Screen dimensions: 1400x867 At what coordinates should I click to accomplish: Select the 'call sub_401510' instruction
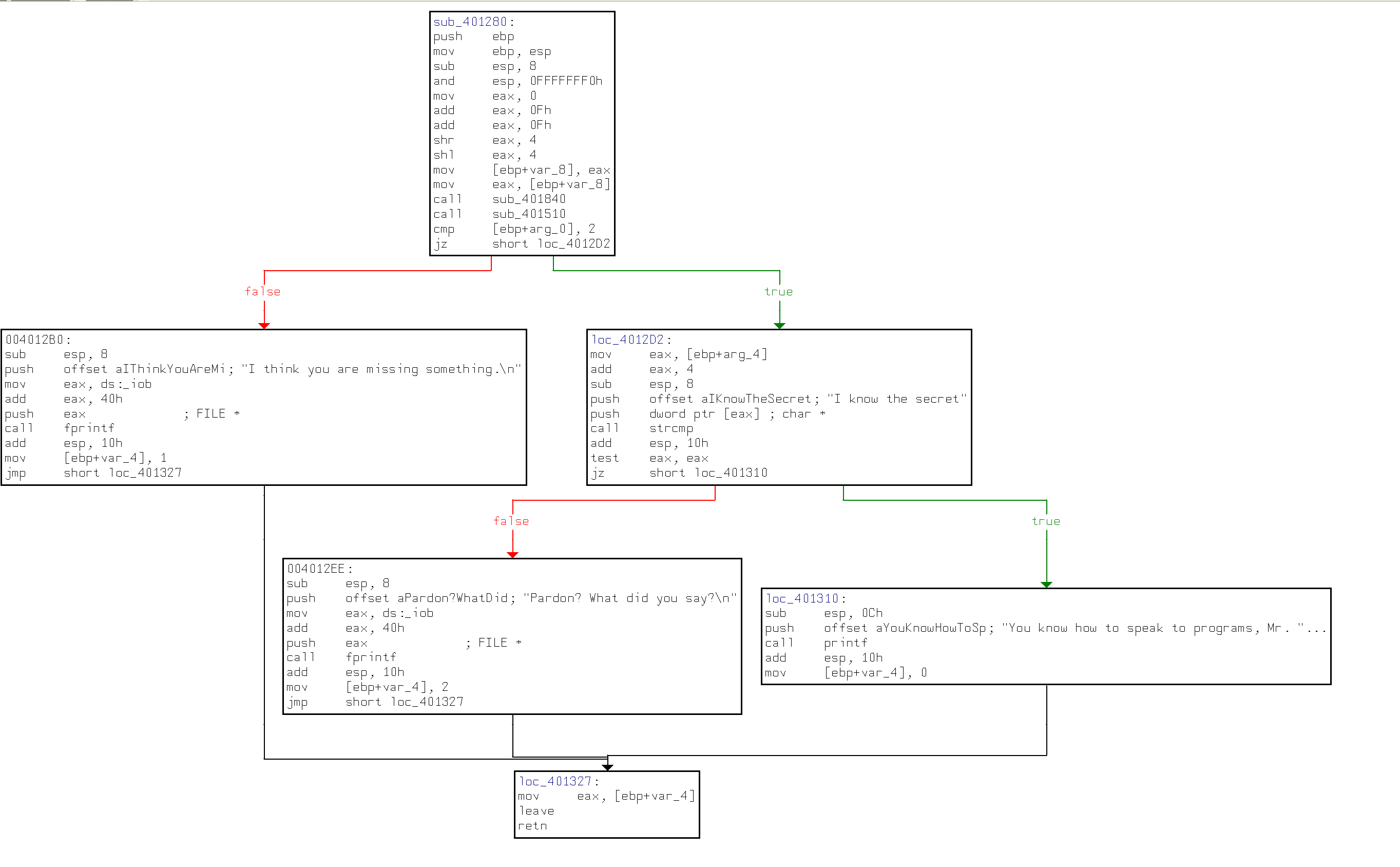[499, 214]
